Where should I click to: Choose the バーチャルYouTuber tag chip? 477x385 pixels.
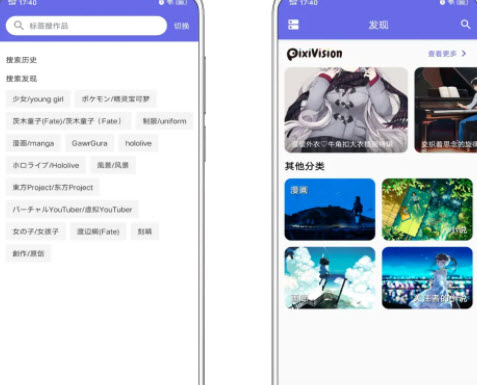coord(72,209)
